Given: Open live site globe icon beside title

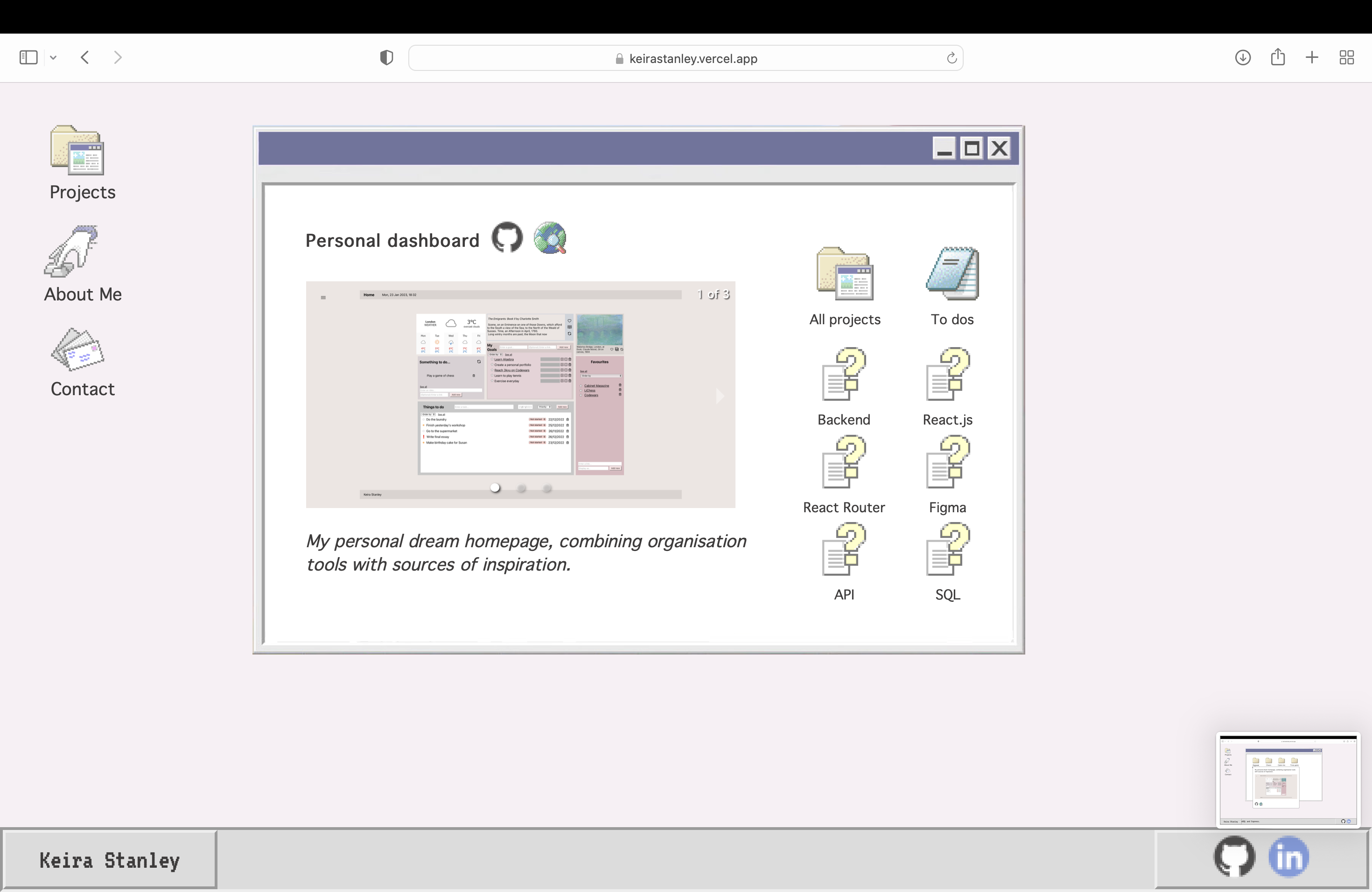Looking at the screenshot, I should pos(550,238).
